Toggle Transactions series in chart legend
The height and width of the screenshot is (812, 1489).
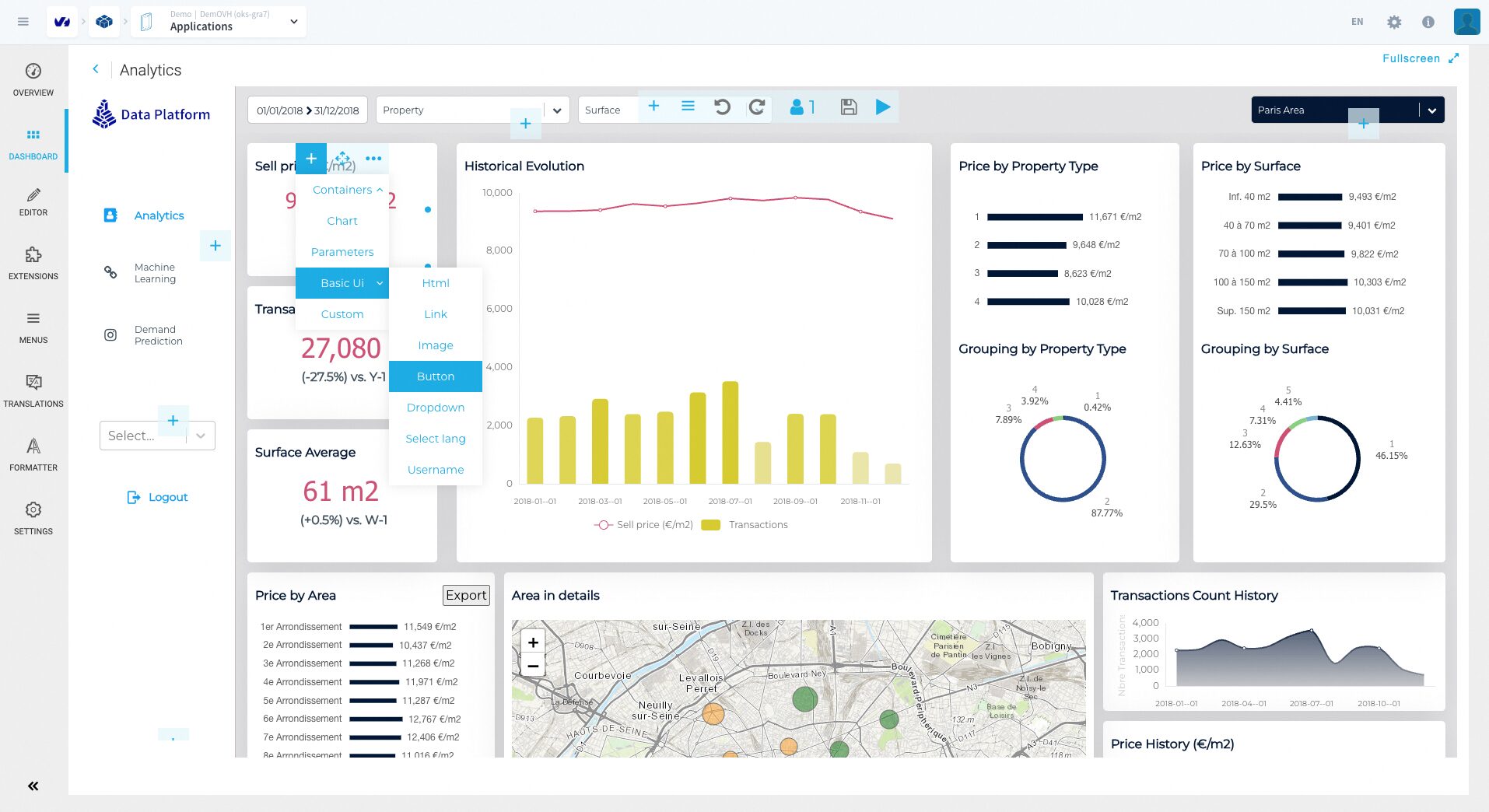coord(745,525)
